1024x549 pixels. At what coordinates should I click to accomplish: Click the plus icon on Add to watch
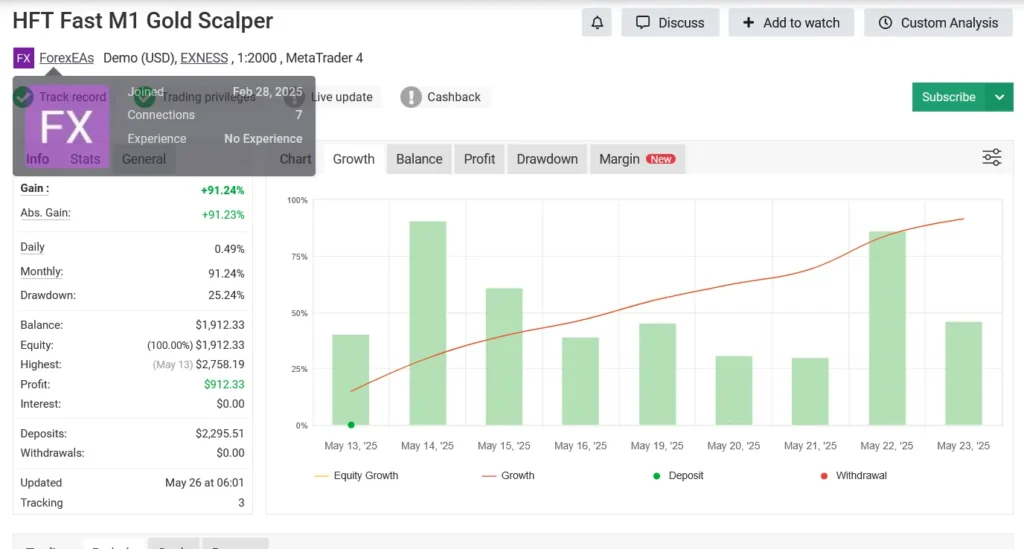click(x=748, y=23)
